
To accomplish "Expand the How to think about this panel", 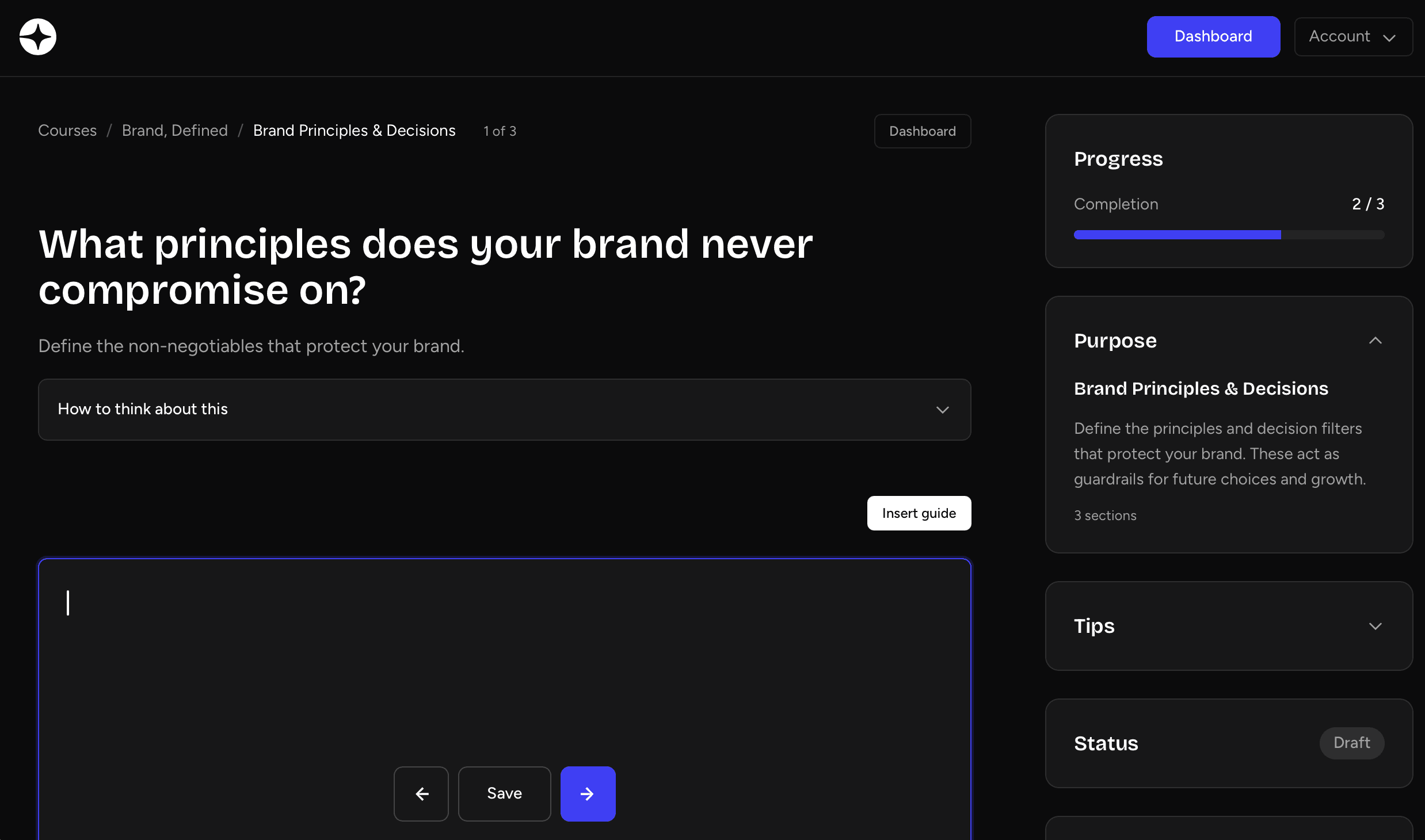I will point(504,410).
